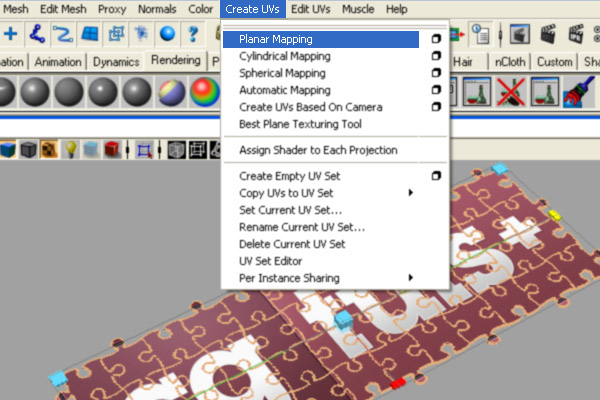This screenshot has height=400, width=600.
Task: Click the dark shaded cube icon
Action: (x=28, y=149)
